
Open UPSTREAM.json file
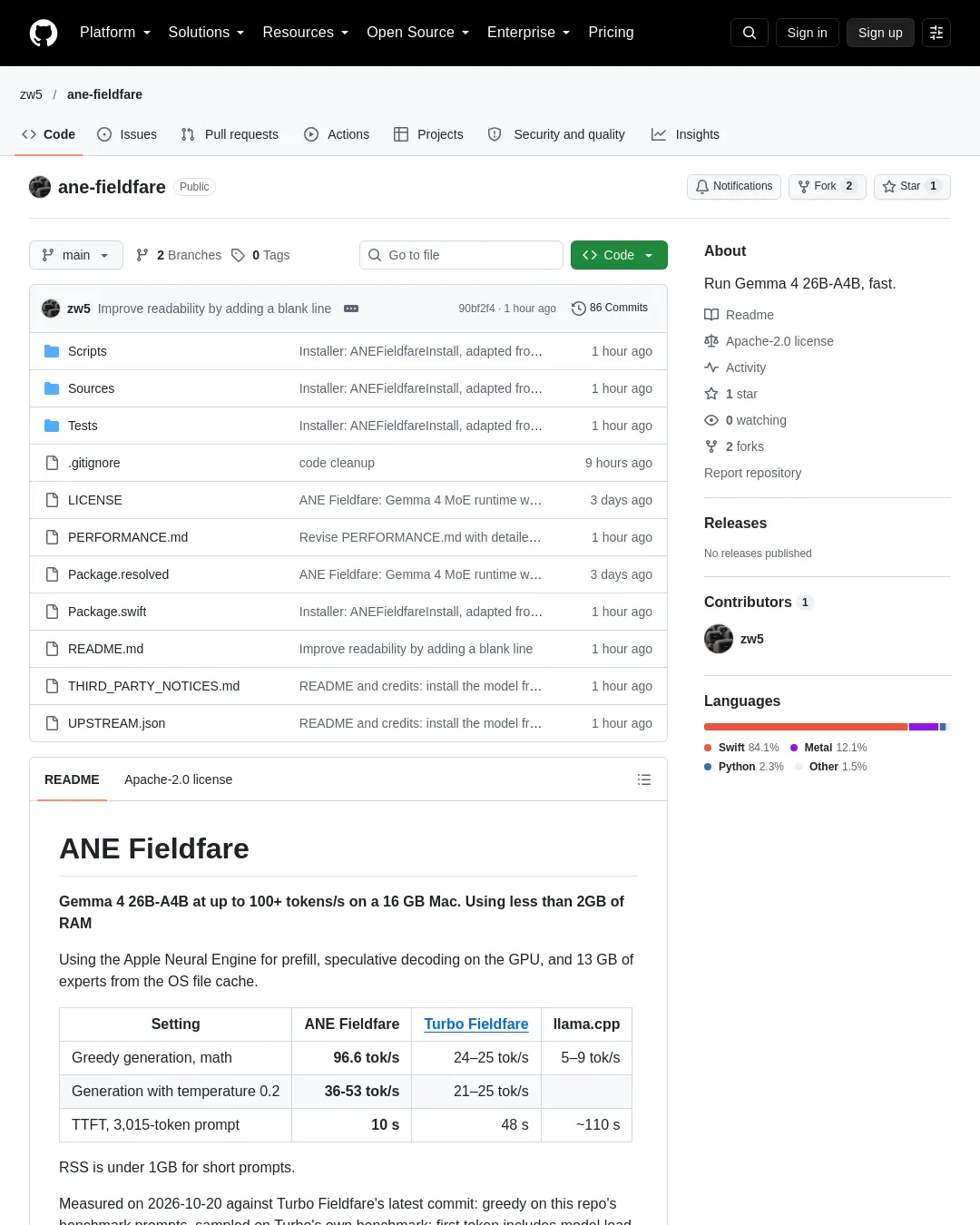coord(116,723)
